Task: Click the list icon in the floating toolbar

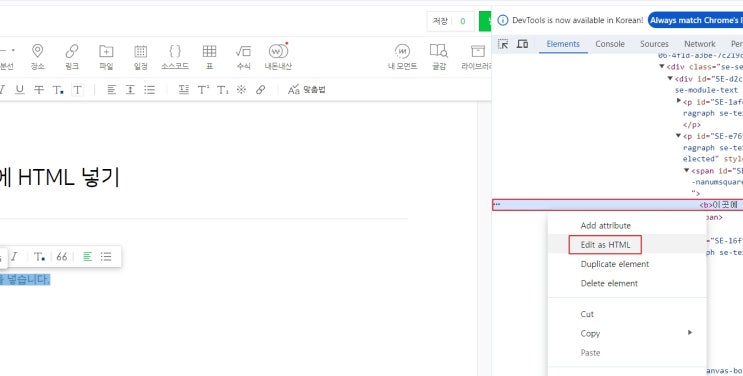Action: (106, 257)
